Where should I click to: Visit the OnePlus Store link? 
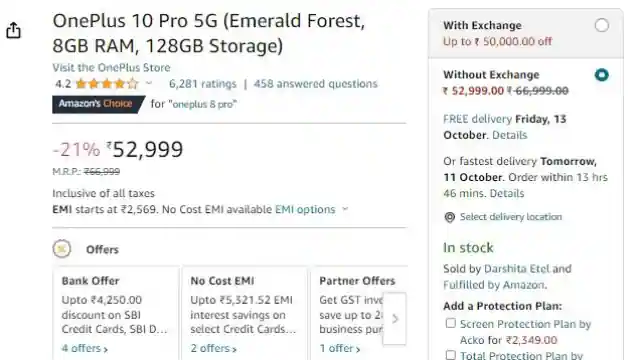coord(111,67)
